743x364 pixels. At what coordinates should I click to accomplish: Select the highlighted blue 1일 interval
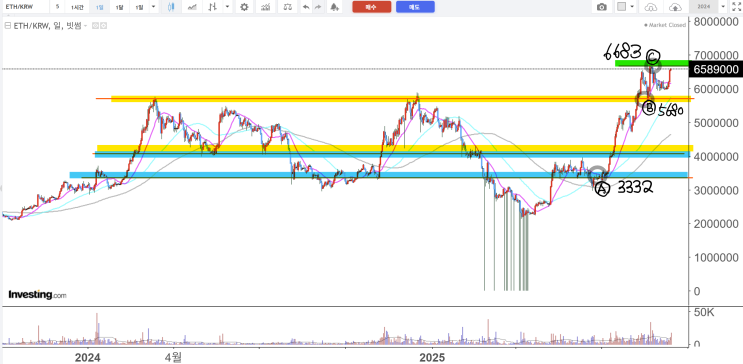(99, 7)
